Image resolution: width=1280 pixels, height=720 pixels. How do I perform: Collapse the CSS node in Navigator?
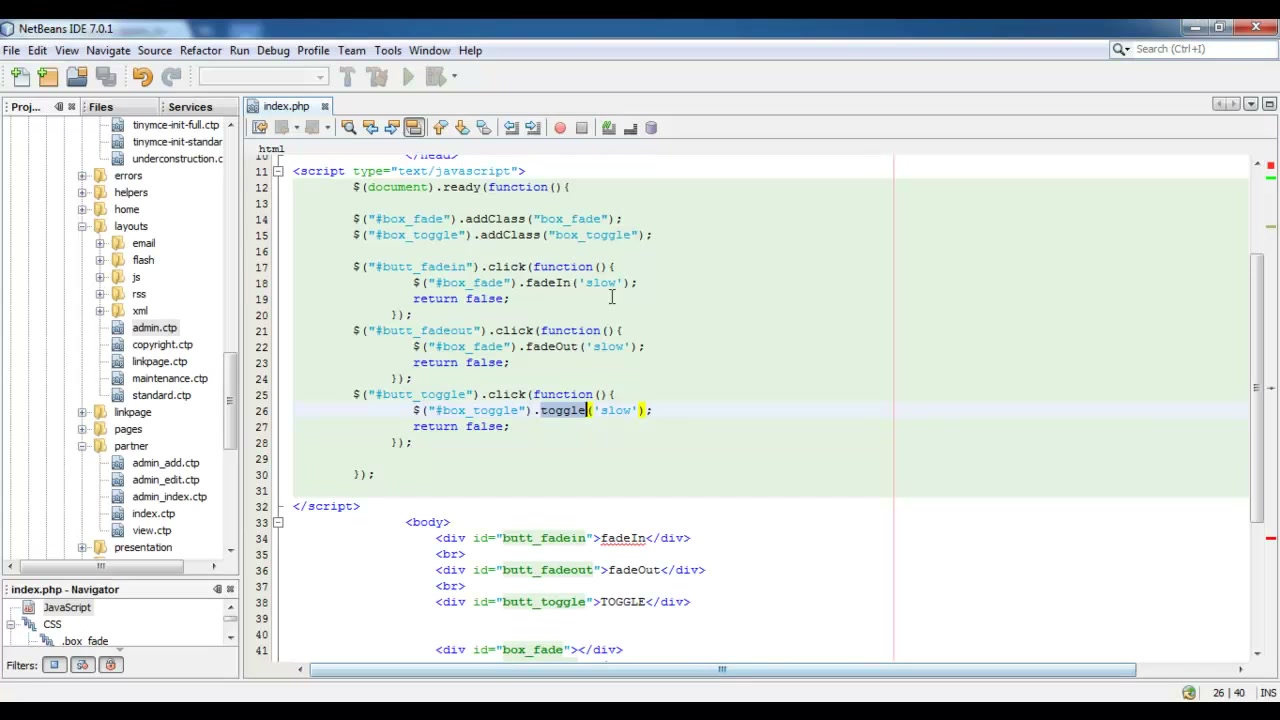pos(10,625)
